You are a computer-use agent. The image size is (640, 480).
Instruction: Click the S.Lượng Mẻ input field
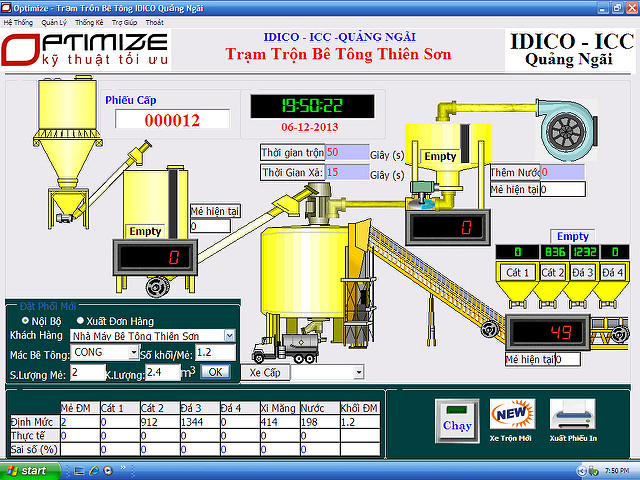[x=88, y=373]
